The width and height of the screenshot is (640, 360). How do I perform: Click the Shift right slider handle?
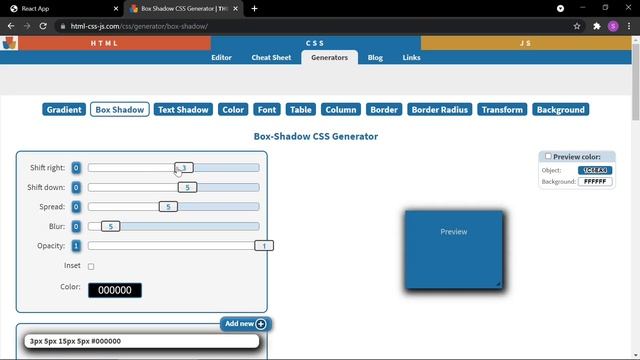tap(184, 168)
